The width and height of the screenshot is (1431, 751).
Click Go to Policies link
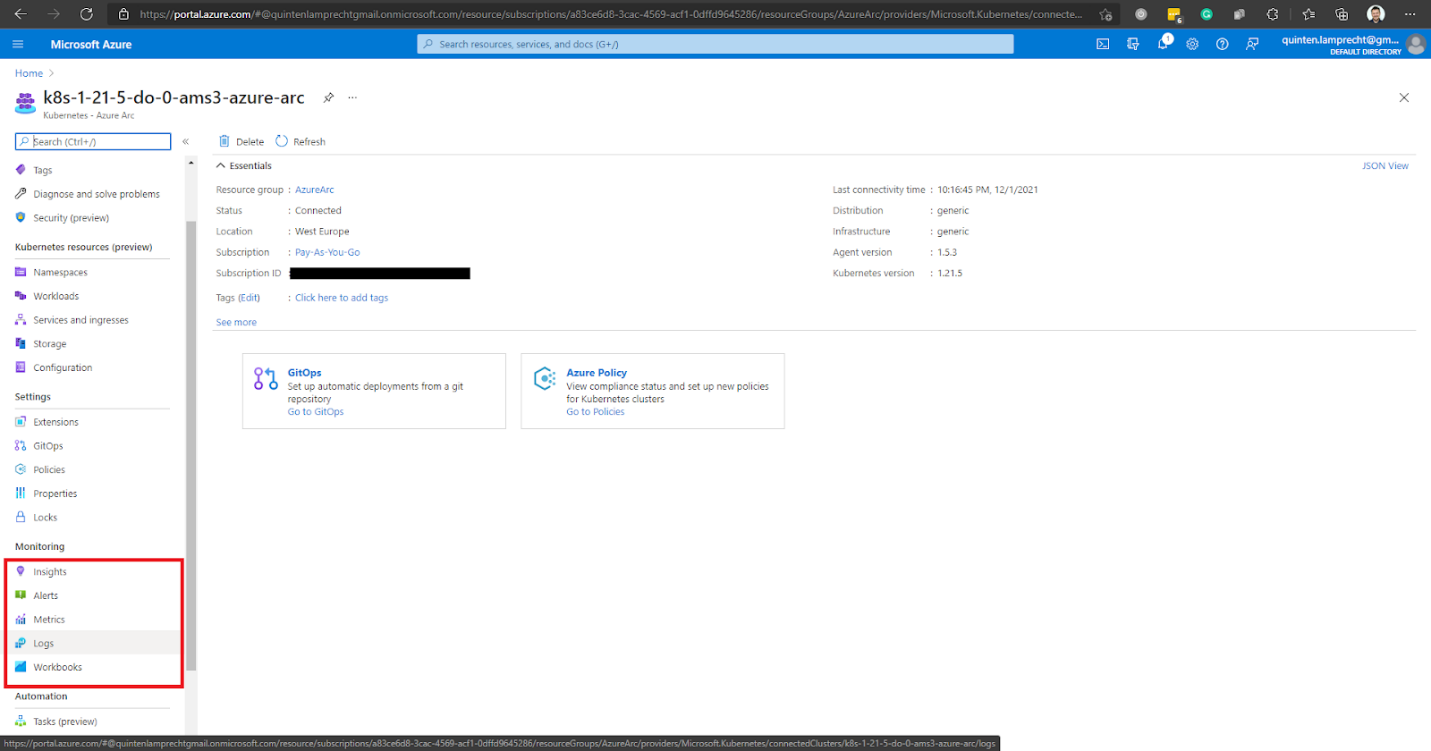(595, 412)
